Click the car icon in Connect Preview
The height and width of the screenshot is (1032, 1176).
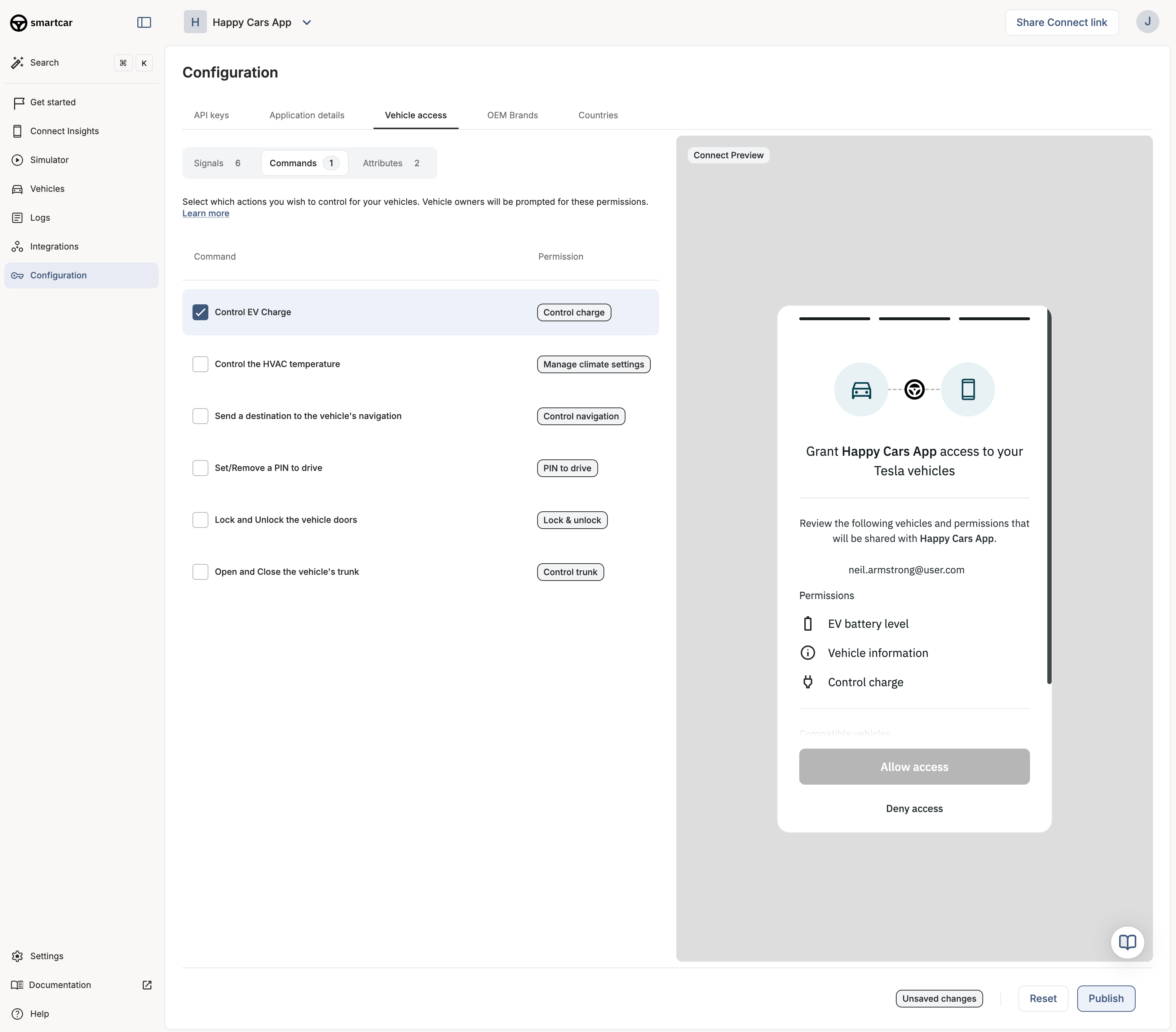point(861,390)
